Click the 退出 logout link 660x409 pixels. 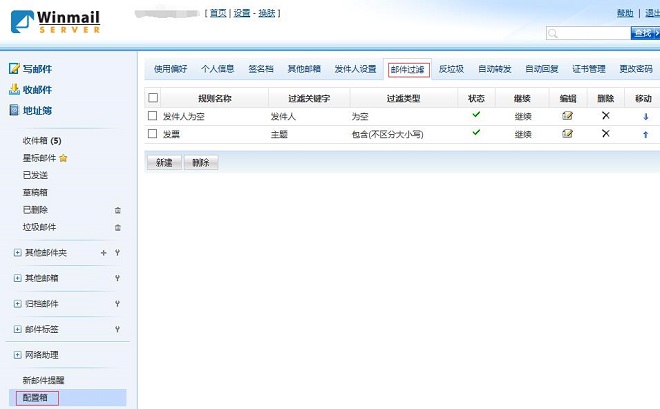coord(652,13)
